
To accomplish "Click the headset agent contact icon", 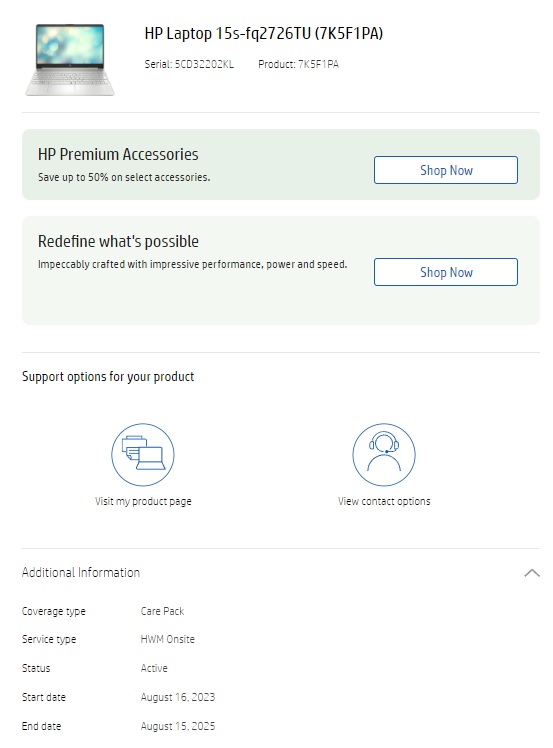I will tap(384, 454).
